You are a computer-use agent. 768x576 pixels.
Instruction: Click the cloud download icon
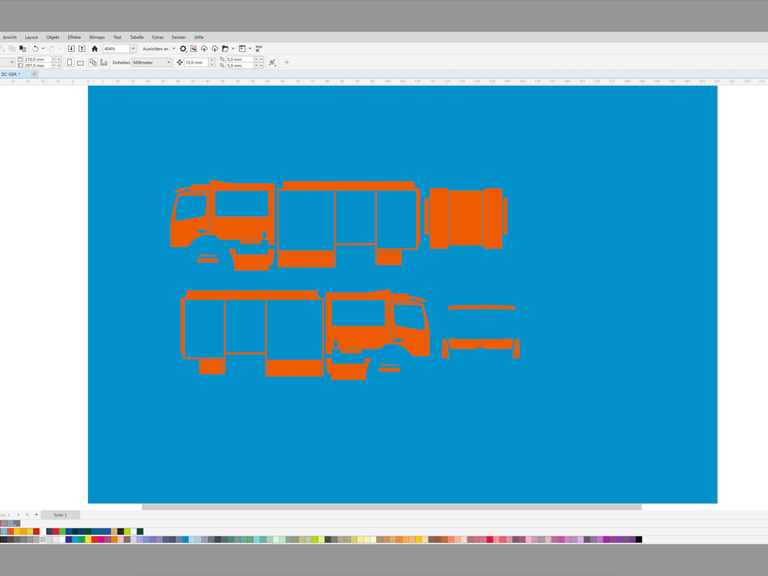[215, 48]
